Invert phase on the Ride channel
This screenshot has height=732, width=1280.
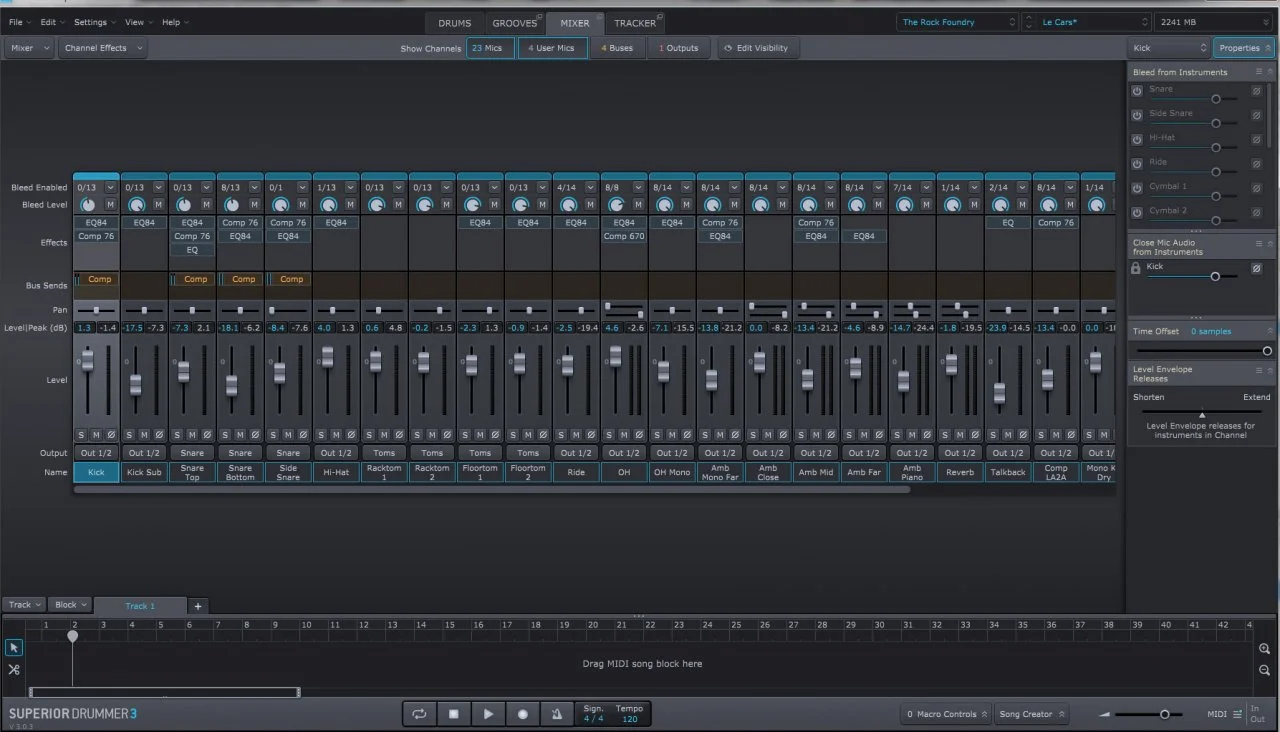591,434
